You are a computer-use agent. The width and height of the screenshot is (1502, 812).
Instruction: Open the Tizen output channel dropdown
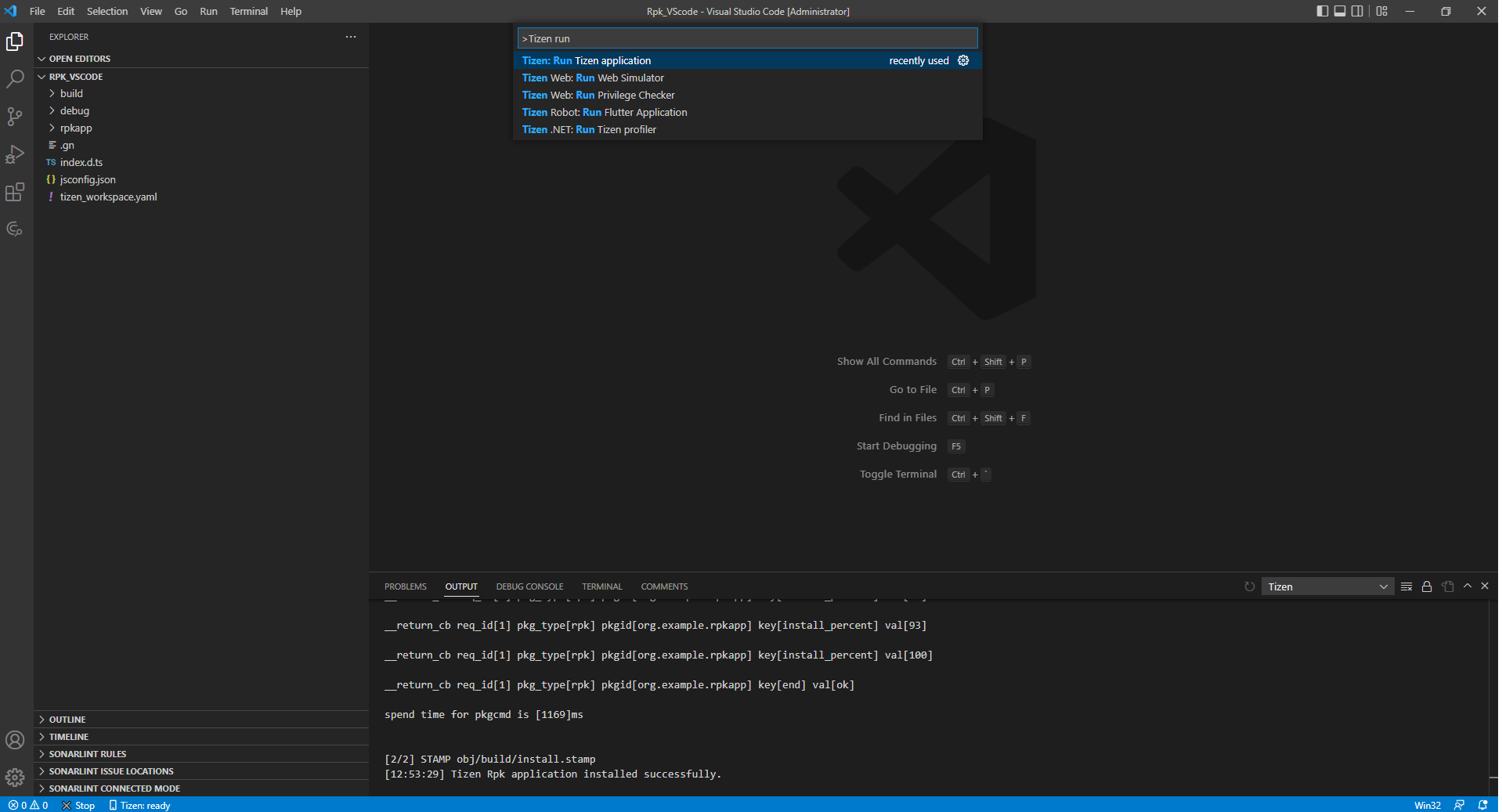1327,586
